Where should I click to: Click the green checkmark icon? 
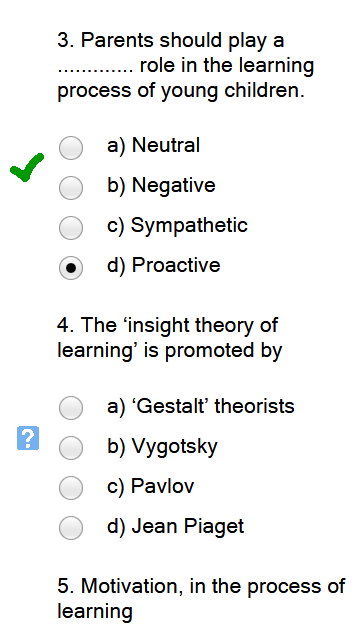click(27, 167)
